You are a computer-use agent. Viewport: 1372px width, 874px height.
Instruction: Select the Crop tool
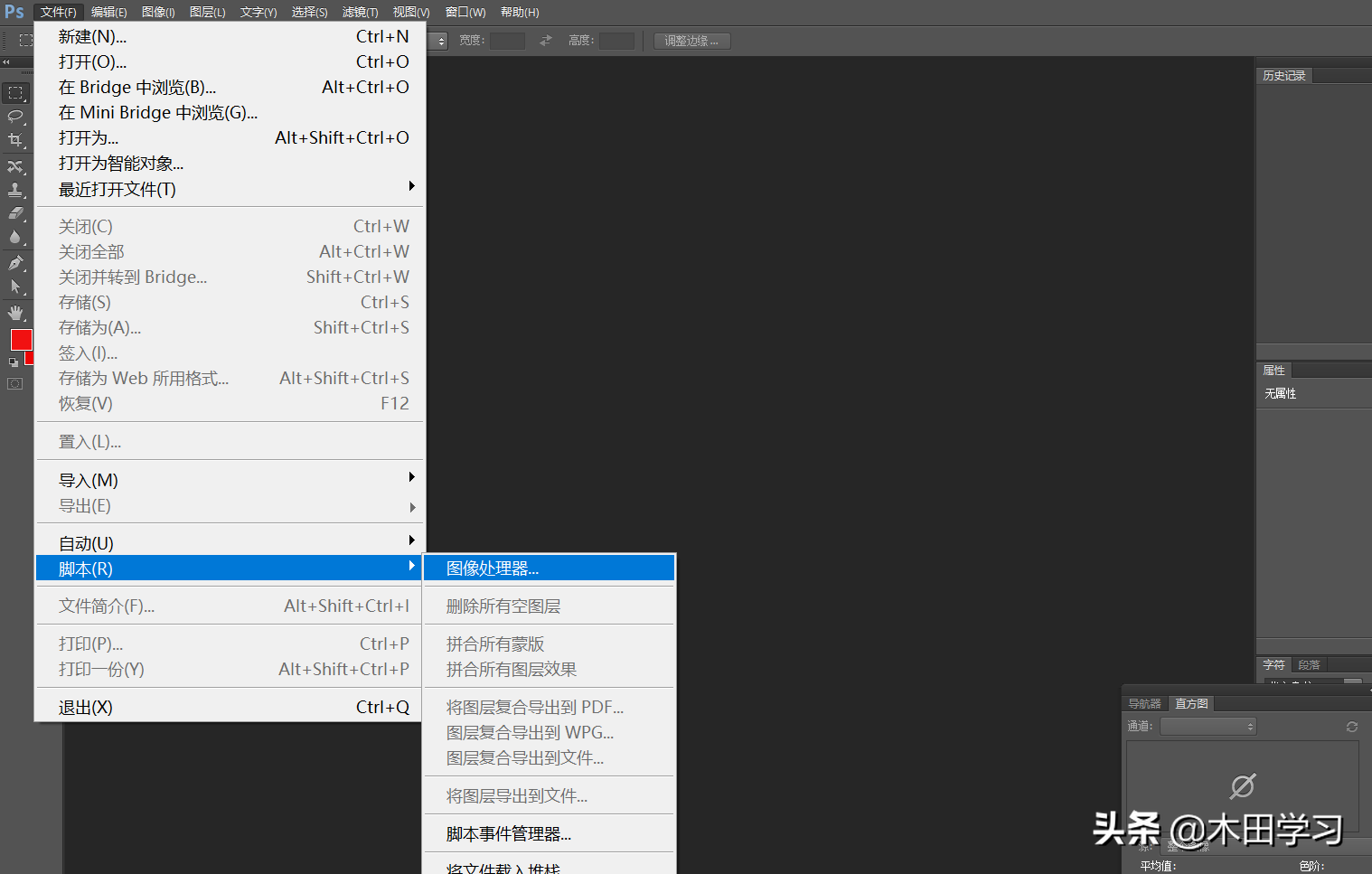(x=15, y=140)
